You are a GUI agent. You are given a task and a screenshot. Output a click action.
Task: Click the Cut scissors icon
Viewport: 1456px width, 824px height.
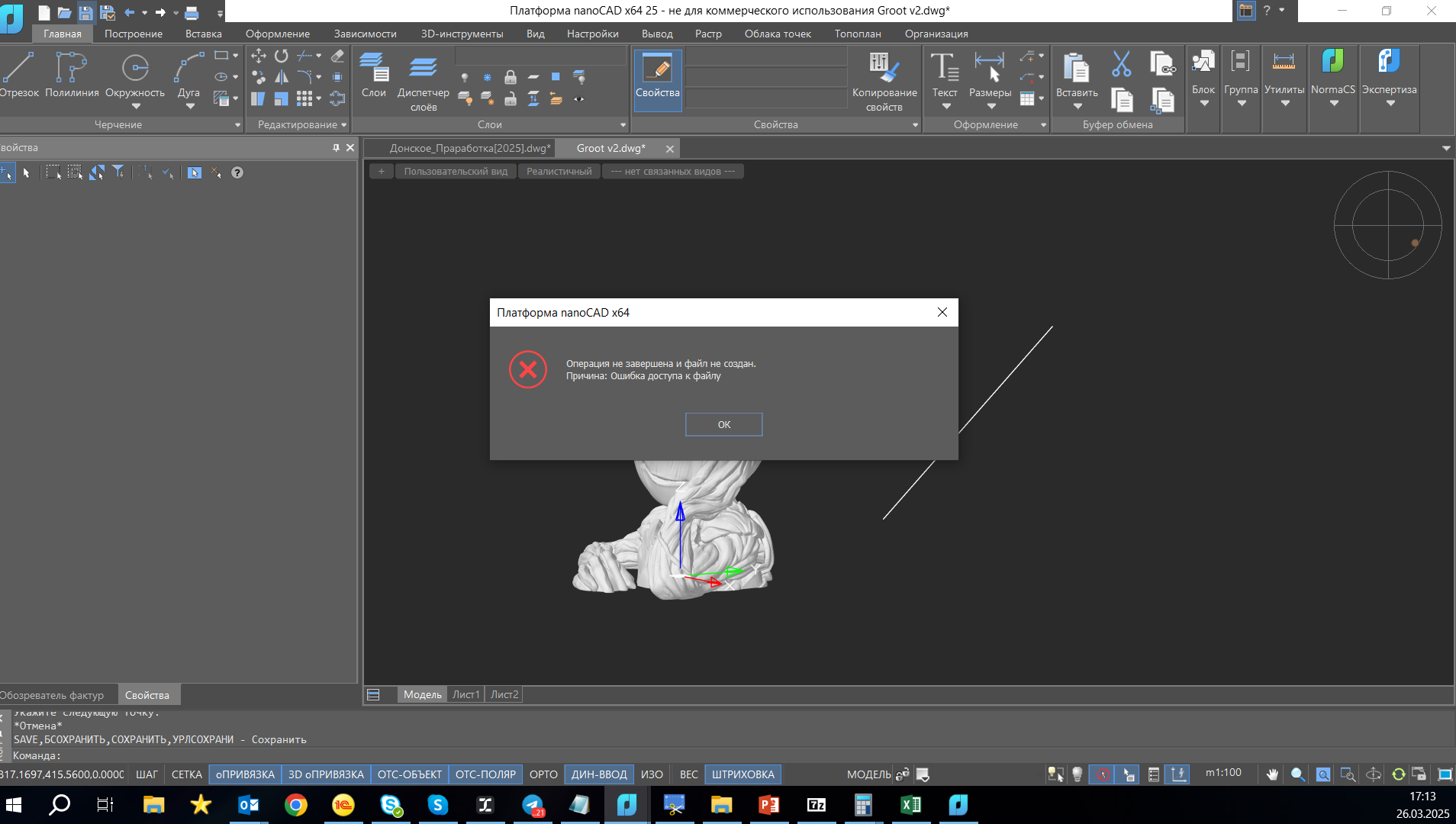pos(1121,64)
